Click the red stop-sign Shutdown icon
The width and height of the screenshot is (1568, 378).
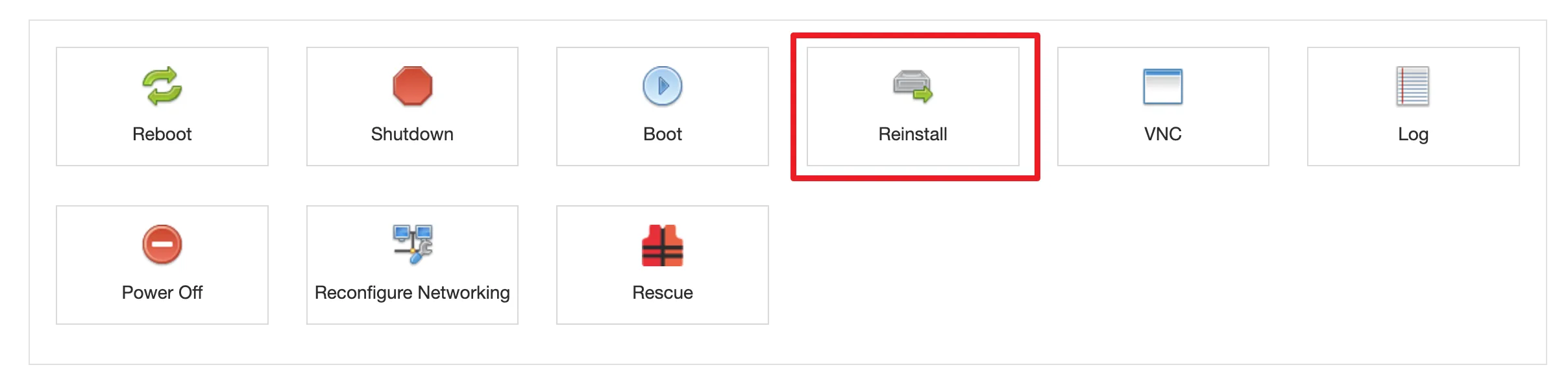tap(411, 86)
